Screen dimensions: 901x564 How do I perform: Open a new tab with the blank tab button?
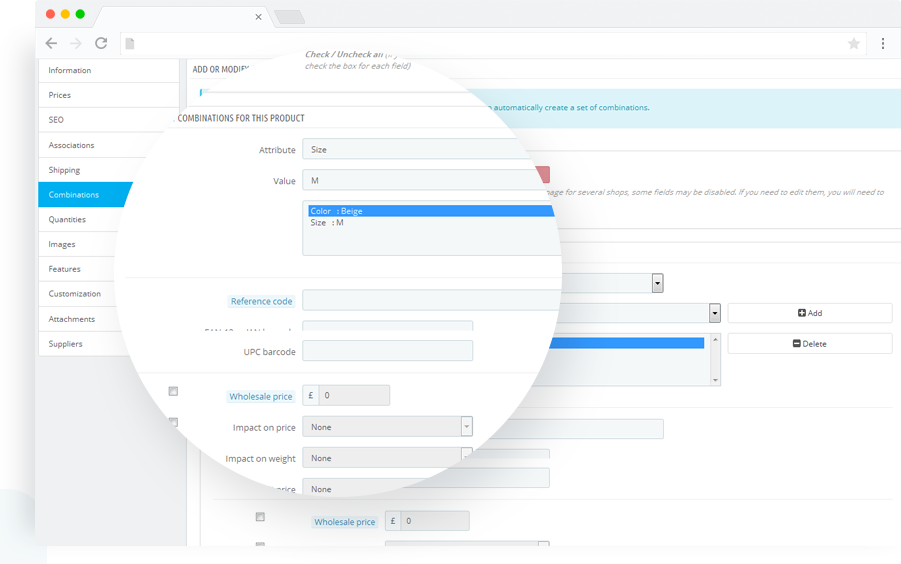(290, 17)
